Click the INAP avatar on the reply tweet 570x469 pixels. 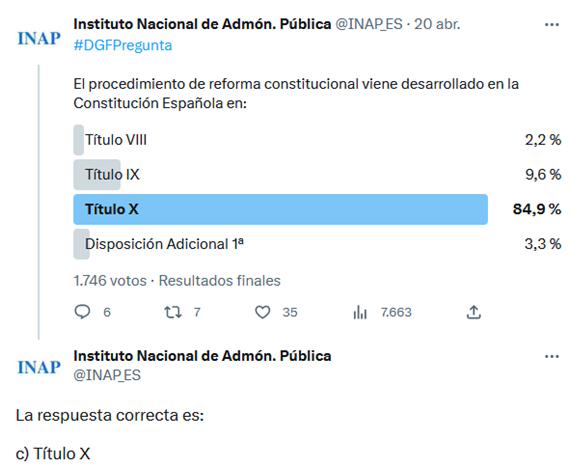39,367
